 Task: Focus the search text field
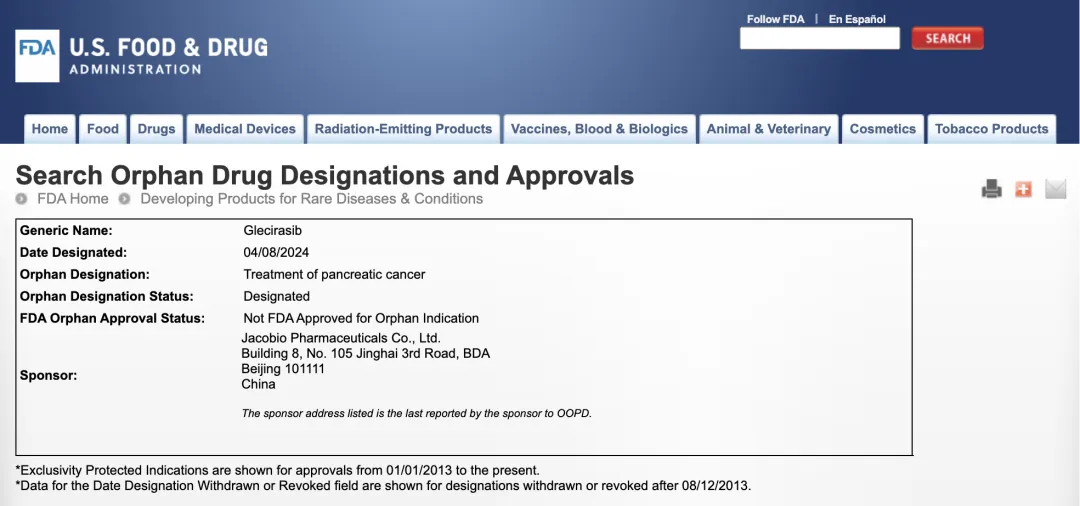pyautogui.click(x=819, y=39)
